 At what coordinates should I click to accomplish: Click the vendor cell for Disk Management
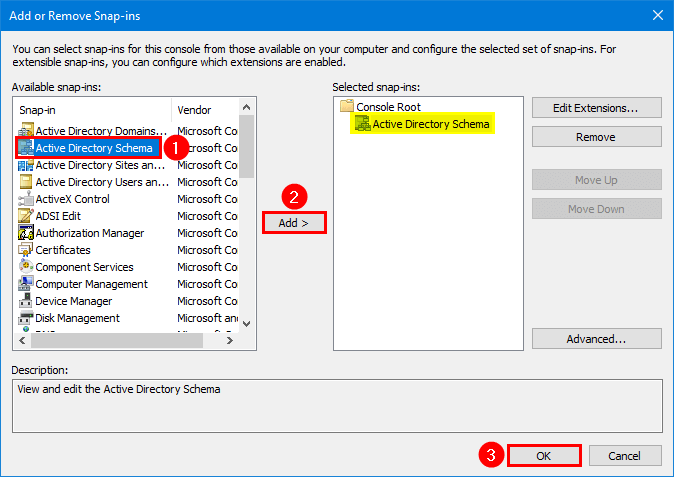coord(208,318)
